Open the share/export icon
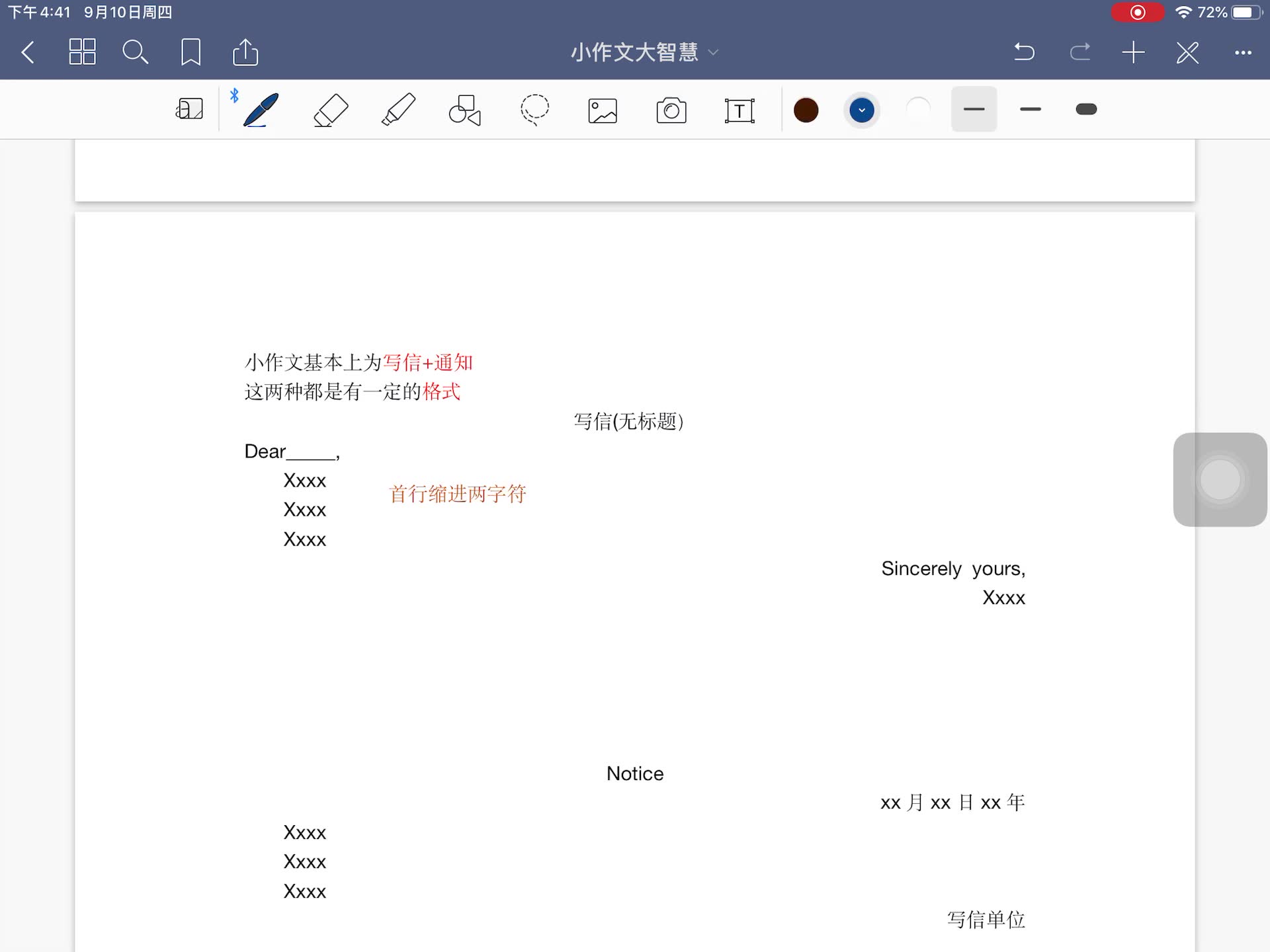This screenshot has height=952, width=1270. pos(245,52)
